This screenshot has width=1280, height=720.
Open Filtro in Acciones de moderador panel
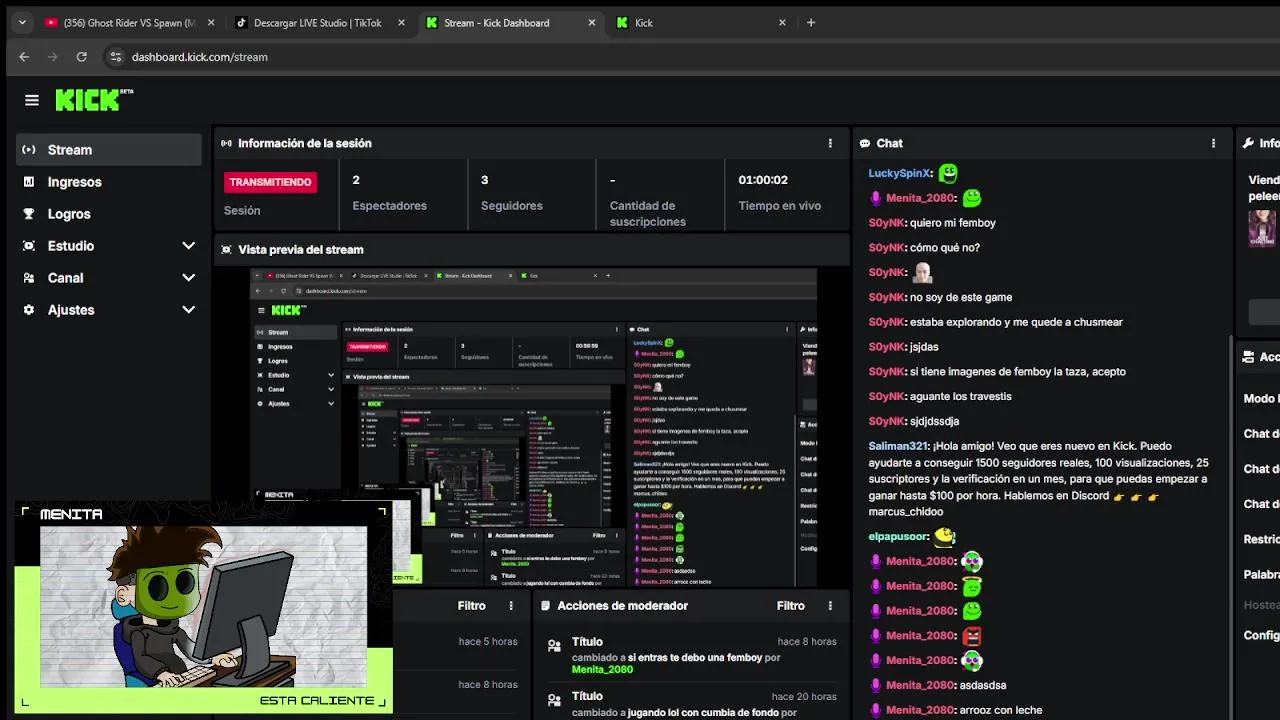pyautogui.click(x=790, y=605)
